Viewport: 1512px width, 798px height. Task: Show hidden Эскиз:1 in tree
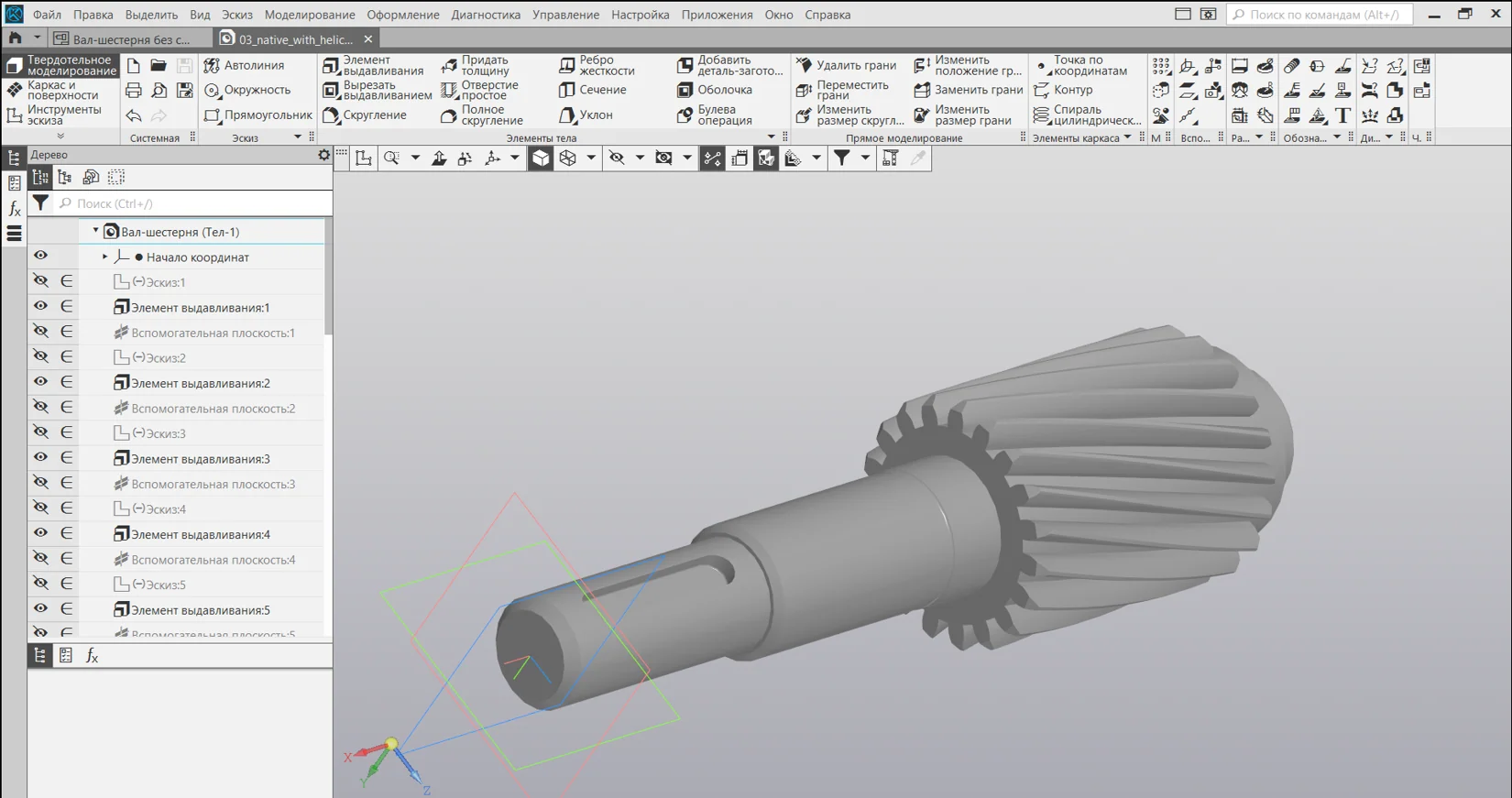(40, 281)
